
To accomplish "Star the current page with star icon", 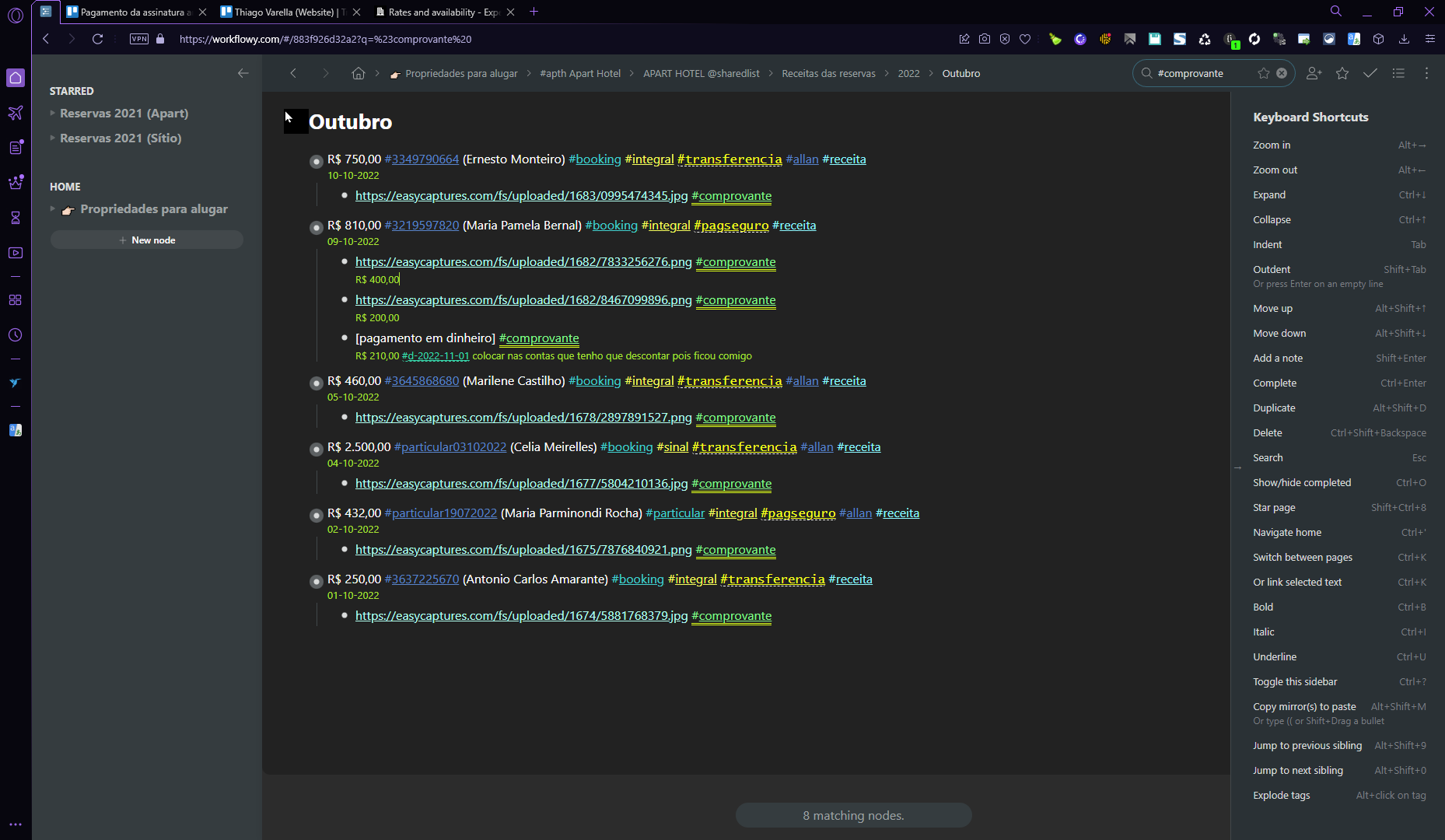I will 1342,73.
